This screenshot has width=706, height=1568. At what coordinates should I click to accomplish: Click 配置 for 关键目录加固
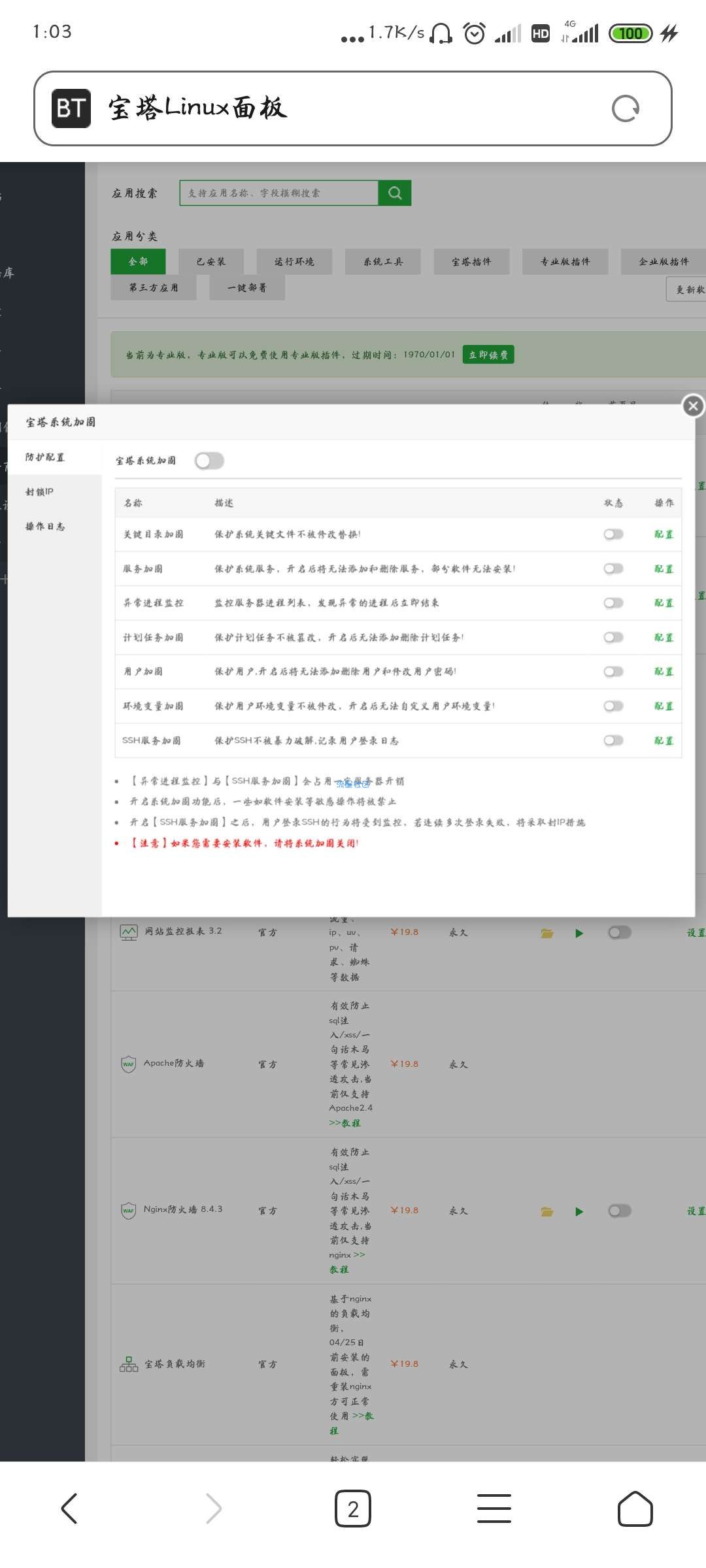tap(664, 534)
